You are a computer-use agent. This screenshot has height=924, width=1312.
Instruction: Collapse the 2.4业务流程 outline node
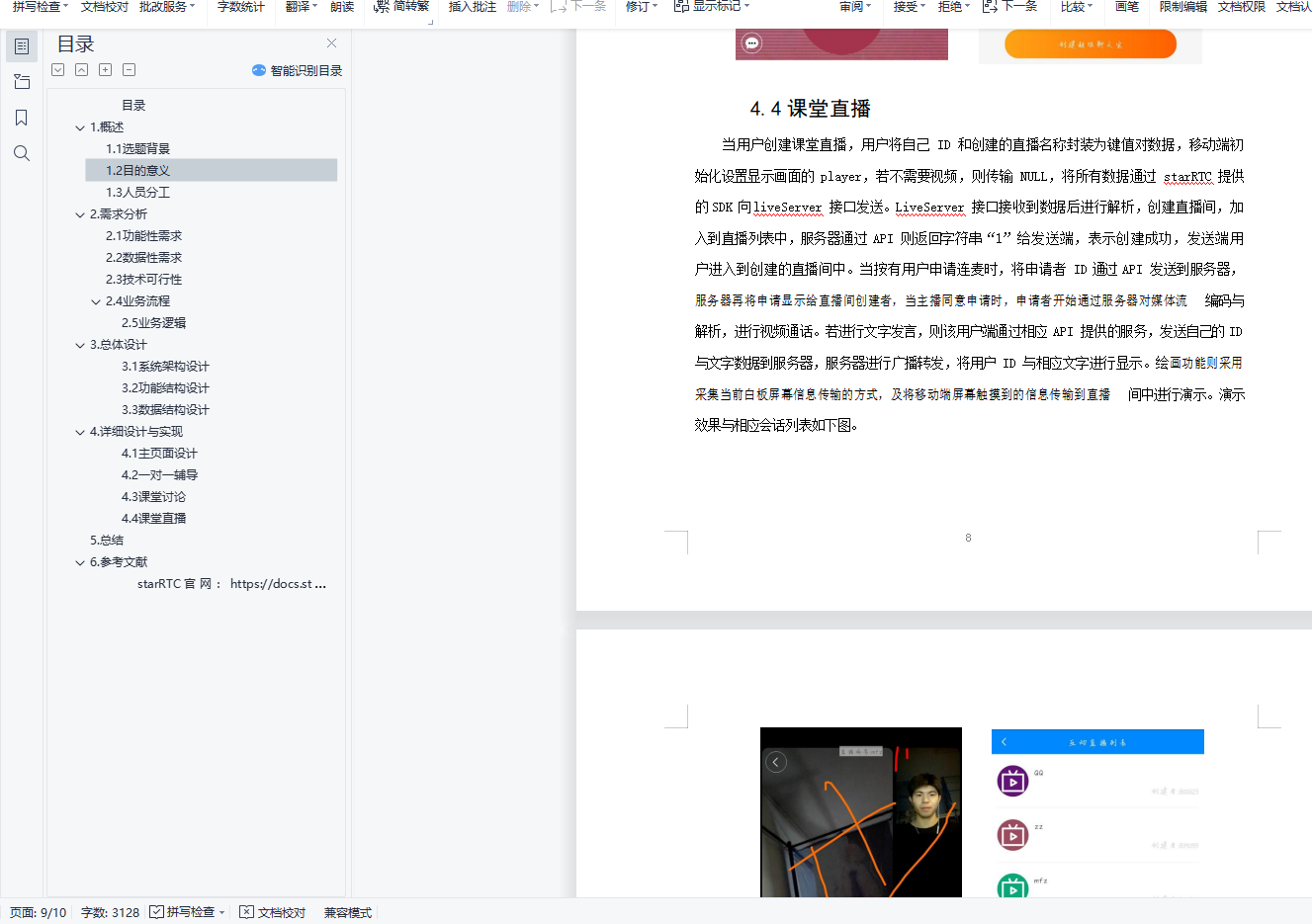pyautogui.click(x=96, y=301)
